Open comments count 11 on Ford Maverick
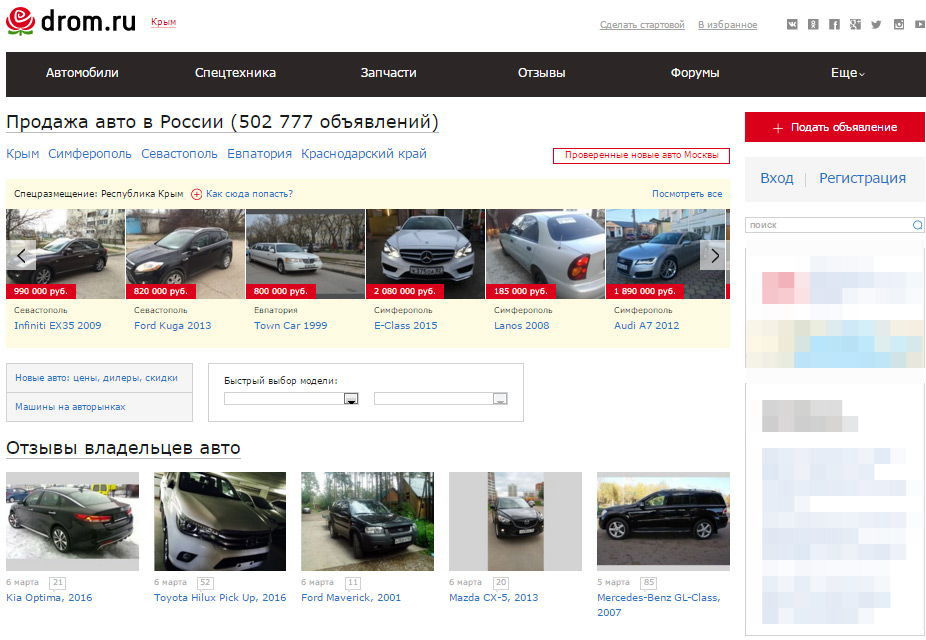Viewport: 926px width, 640px height. (x=353, y=583)
